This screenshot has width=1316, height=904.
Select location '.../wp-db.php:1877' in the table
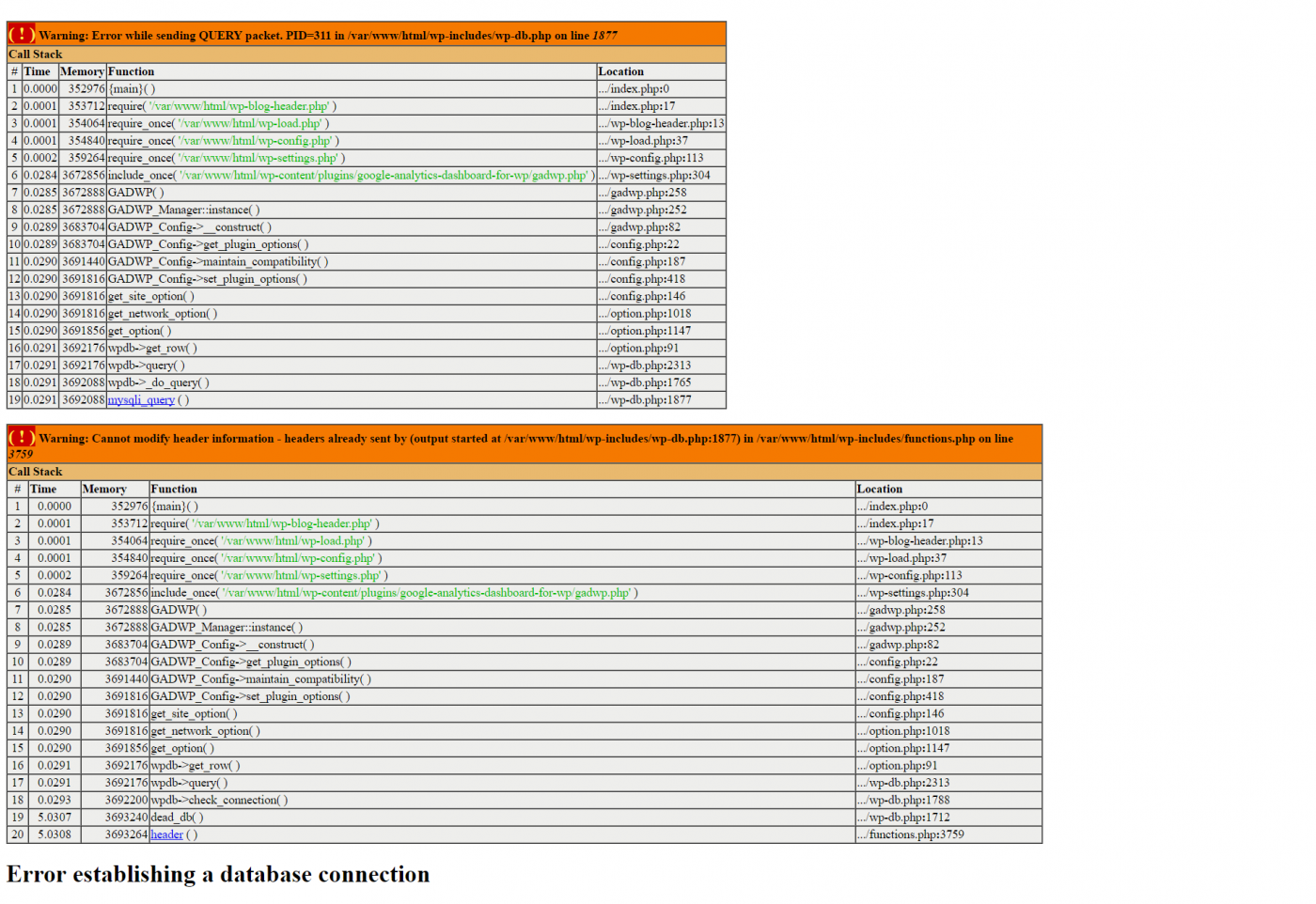645,400
